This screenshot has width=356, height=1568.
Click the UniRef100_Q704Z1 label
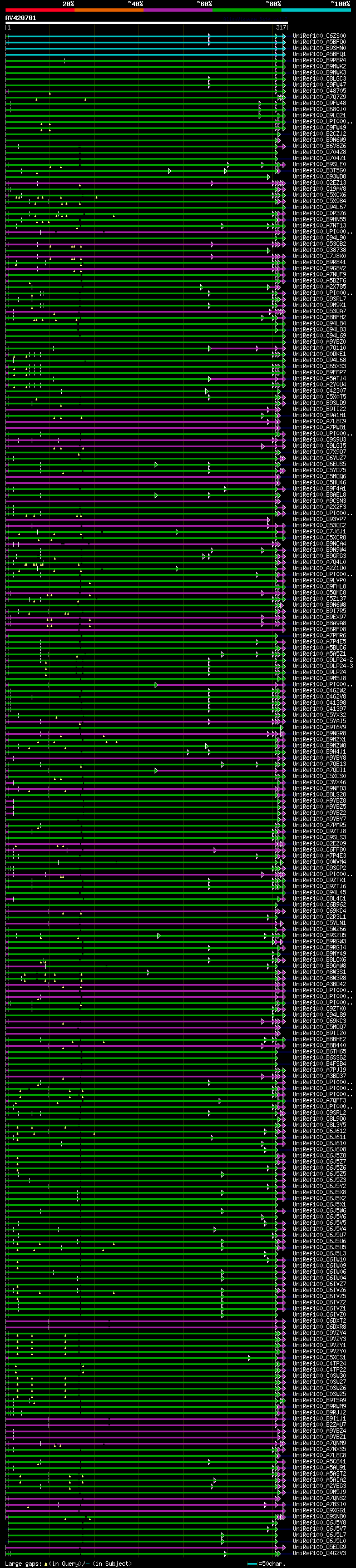pos(319,159)
